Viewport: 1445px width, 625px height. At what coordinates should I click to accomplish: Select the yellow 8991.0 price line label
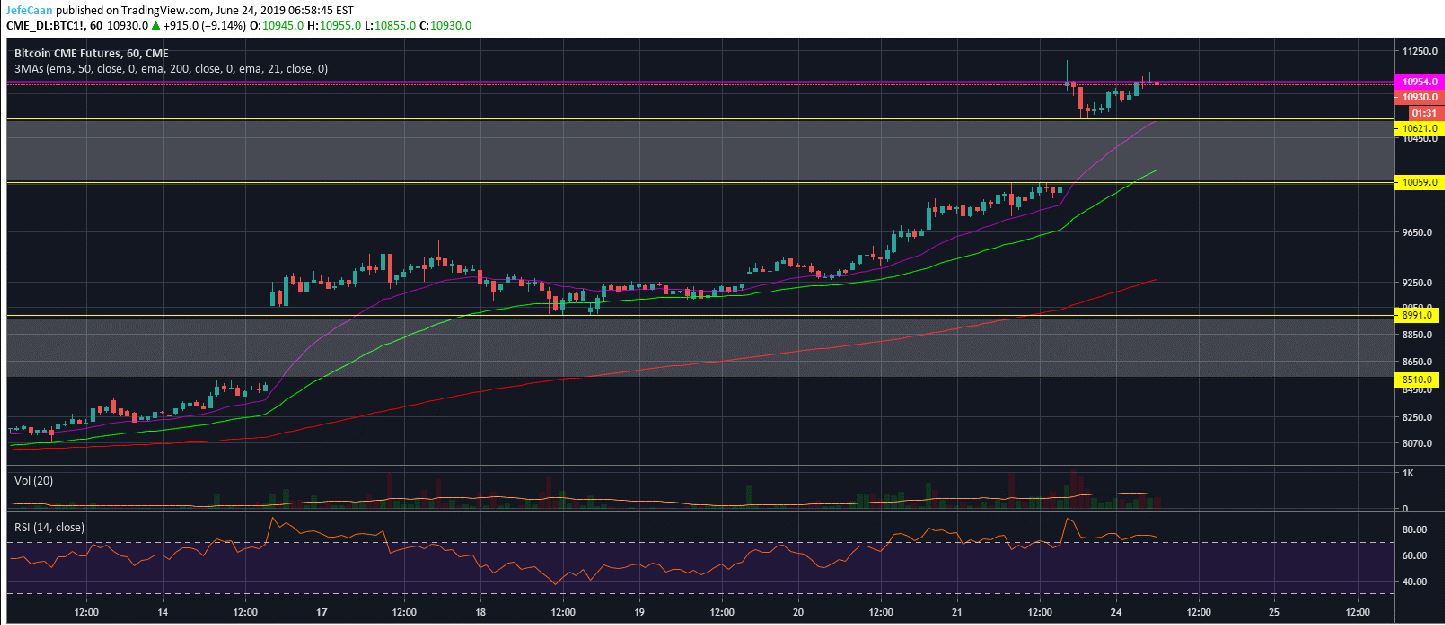pos(1419,316)
